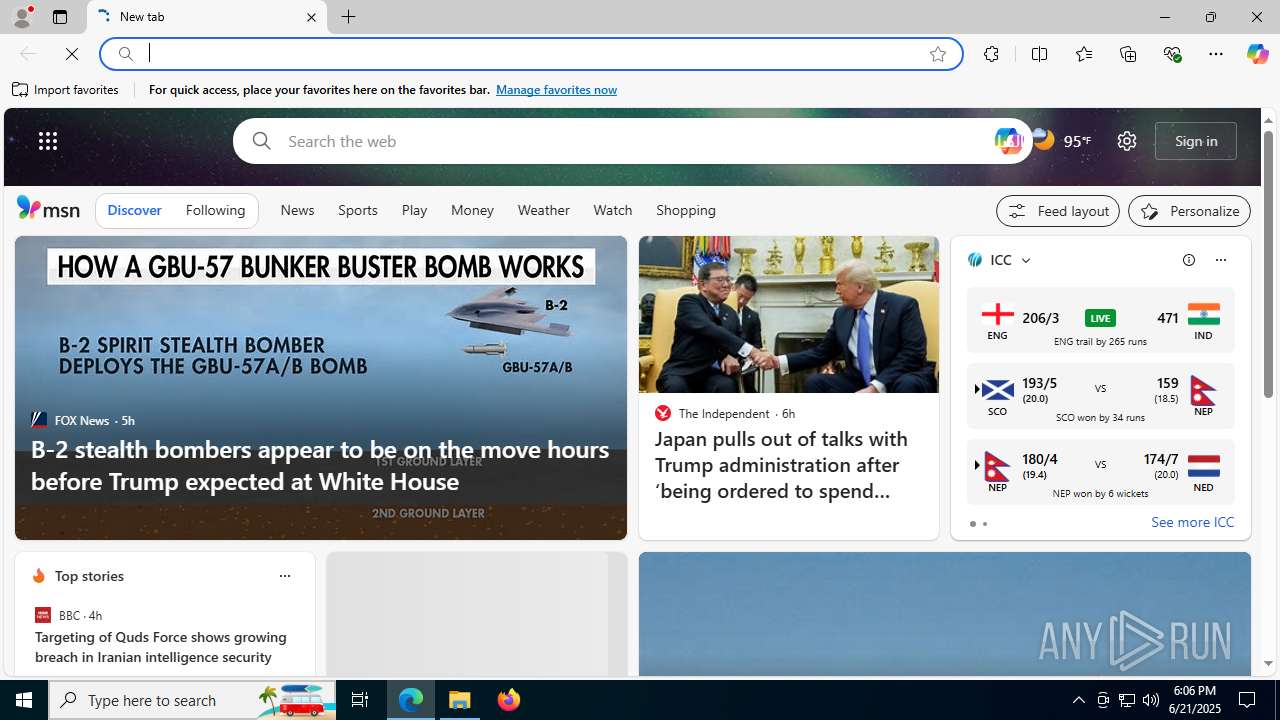Click the Feed layout button
This screenshot has width=1280, height=720.
[x=1057, y=211]
